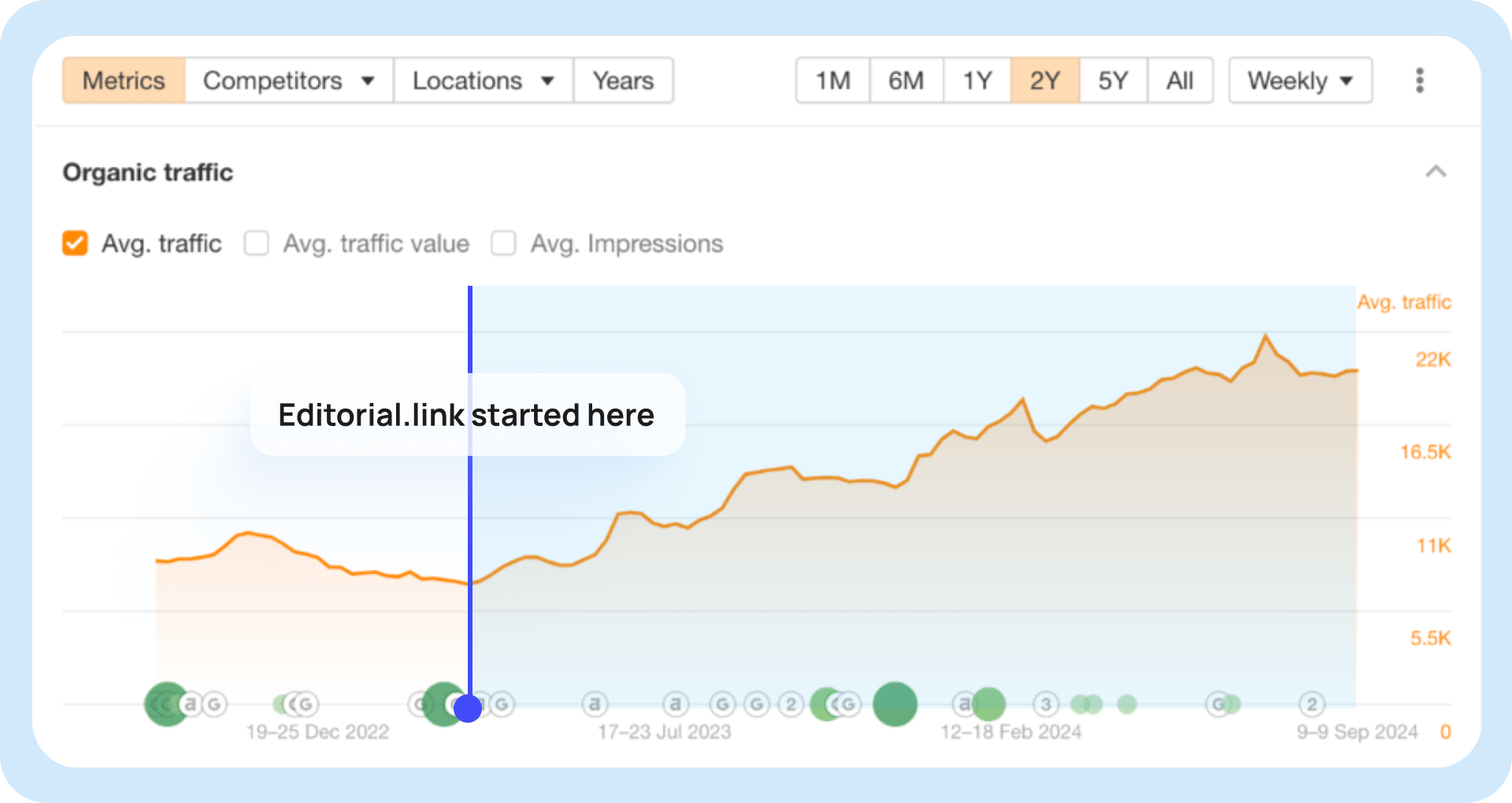Screen dimensions: 1512x803
Task: Switch to the Years tab
Action: (x=623, y=80)
